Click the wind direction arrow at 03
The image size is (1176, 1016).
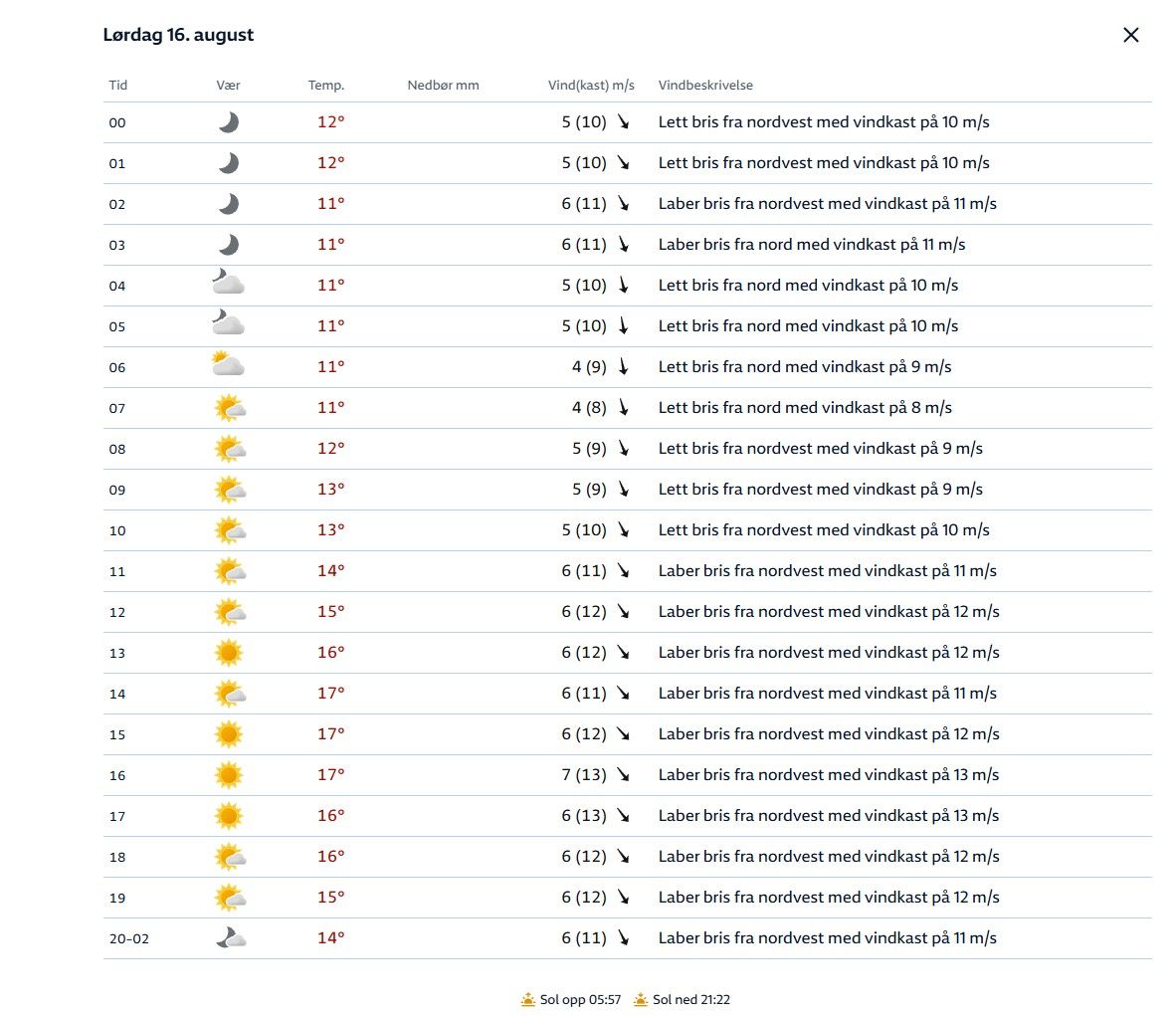624,245
